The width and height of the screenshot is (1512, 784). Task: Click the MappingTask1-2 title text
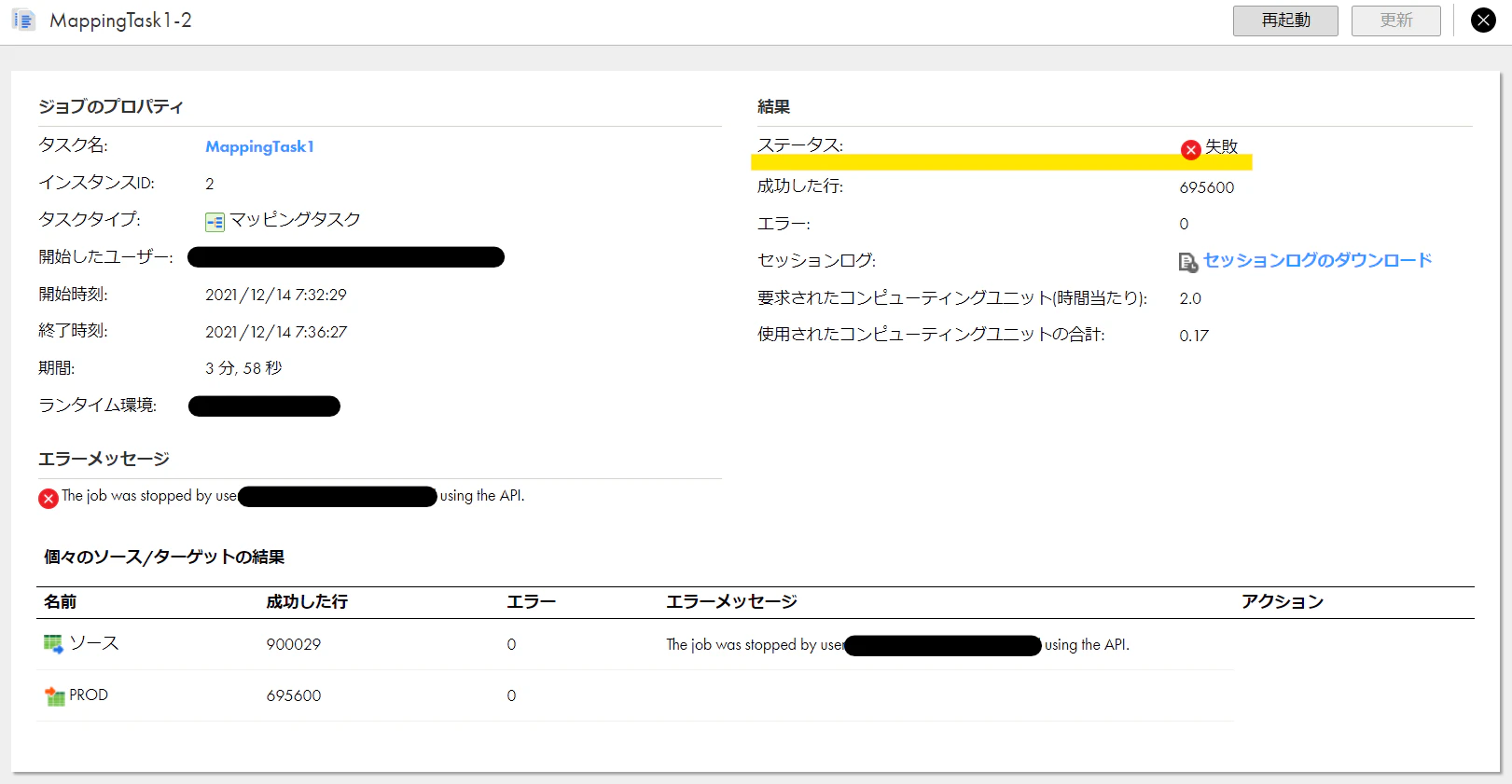tap(120, 21)
